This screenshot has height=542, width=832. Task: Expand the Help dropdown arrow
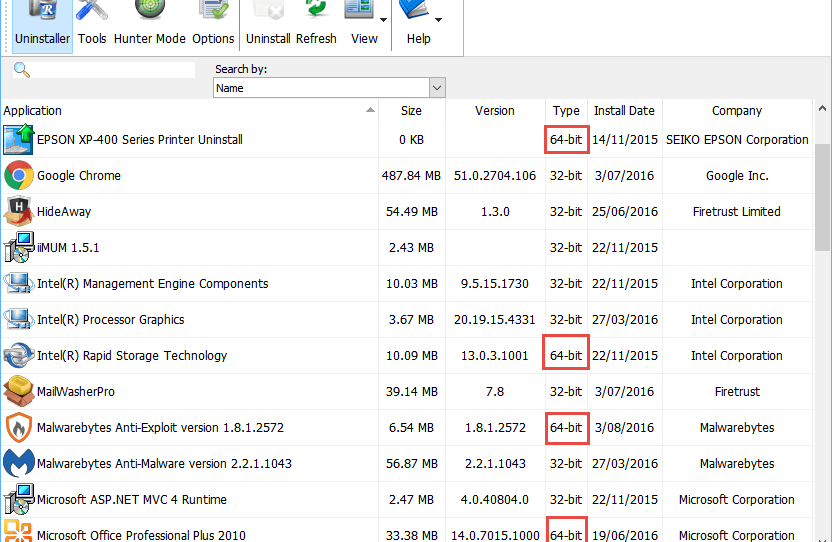[438, 20]
